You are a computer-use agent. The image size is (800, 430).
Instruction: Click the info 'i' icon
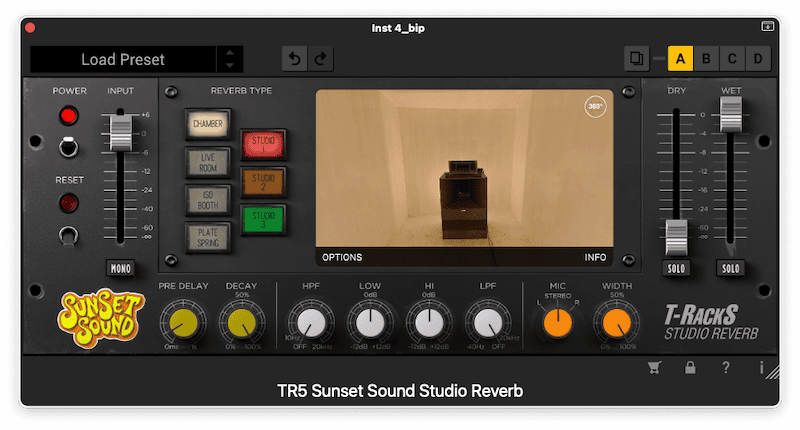tap(761, 367)
